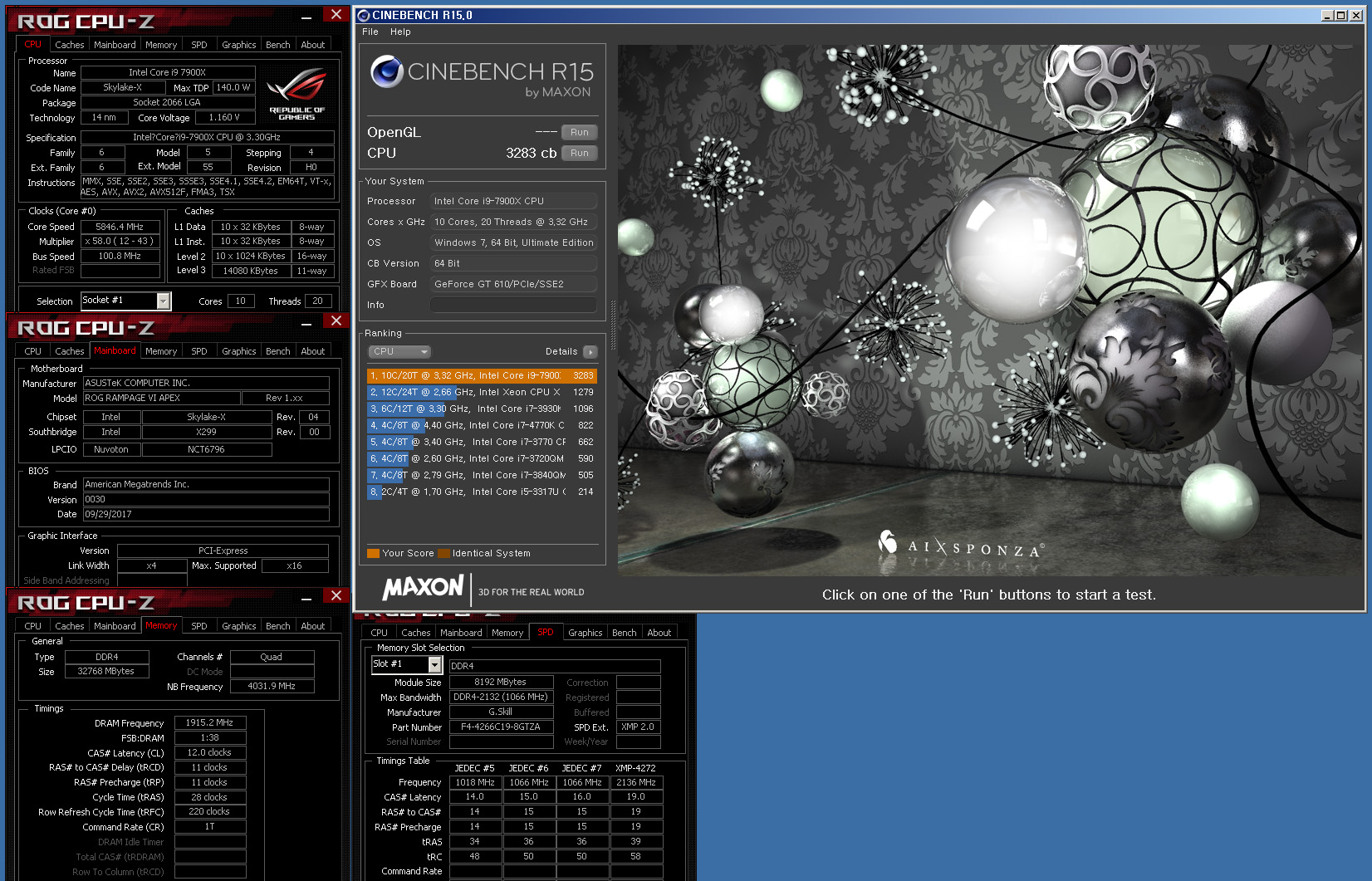Screen dimensions: 1372x881
Task: Run the CPU benchmark
Action: pyautogui.click(x=580, y=153)
